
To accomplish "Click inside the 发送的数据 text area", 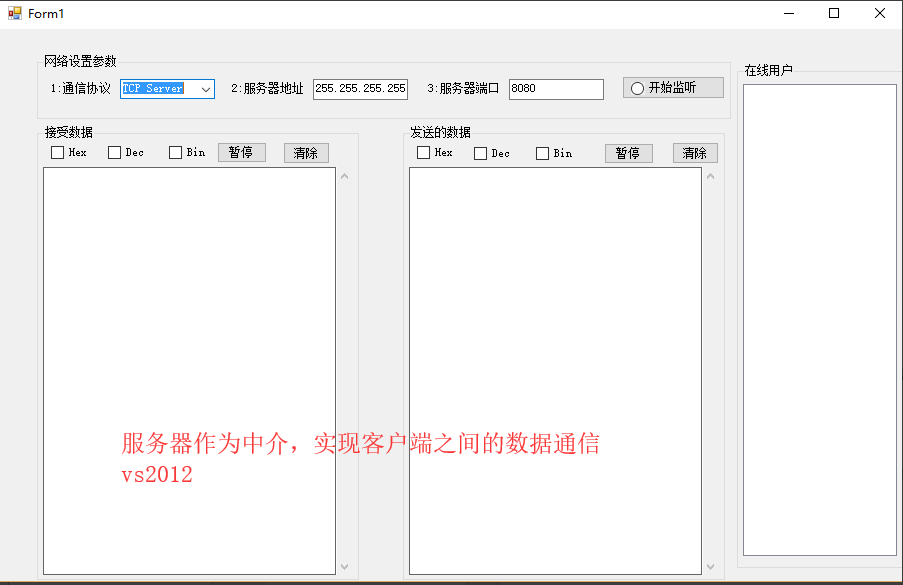I will 555,371.
